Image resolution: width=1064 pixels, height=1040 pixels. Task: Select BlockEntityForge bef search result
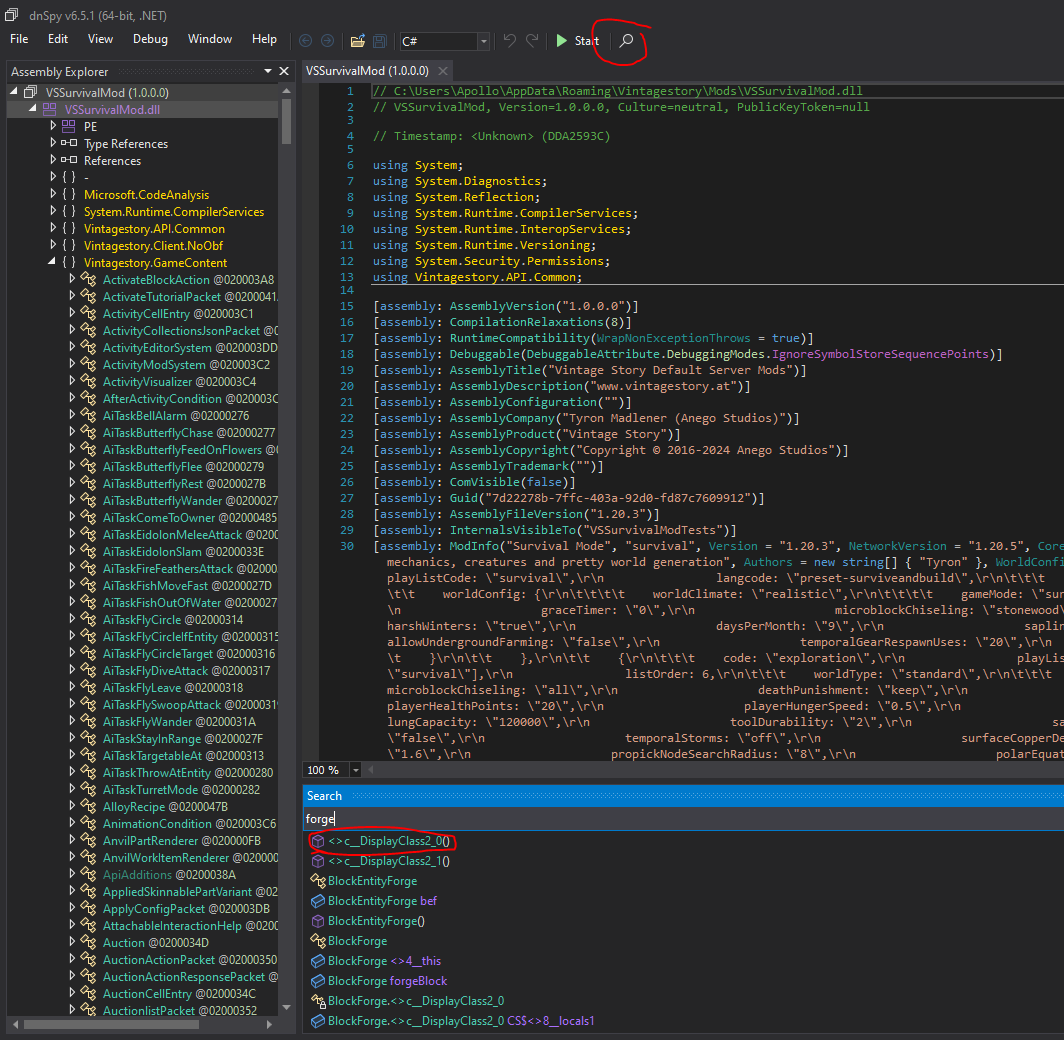[x=382, y=901]
